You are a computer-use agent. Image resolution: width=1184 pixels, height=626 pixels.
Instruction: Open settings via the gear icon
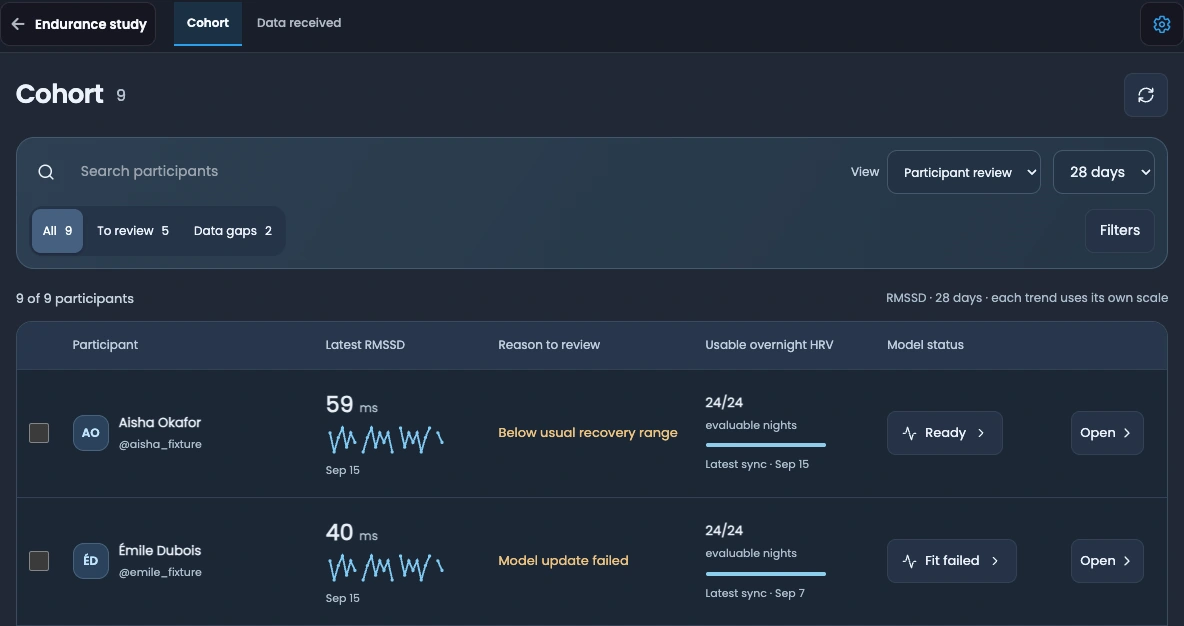pyautogui.click(x=1161, y=24)
